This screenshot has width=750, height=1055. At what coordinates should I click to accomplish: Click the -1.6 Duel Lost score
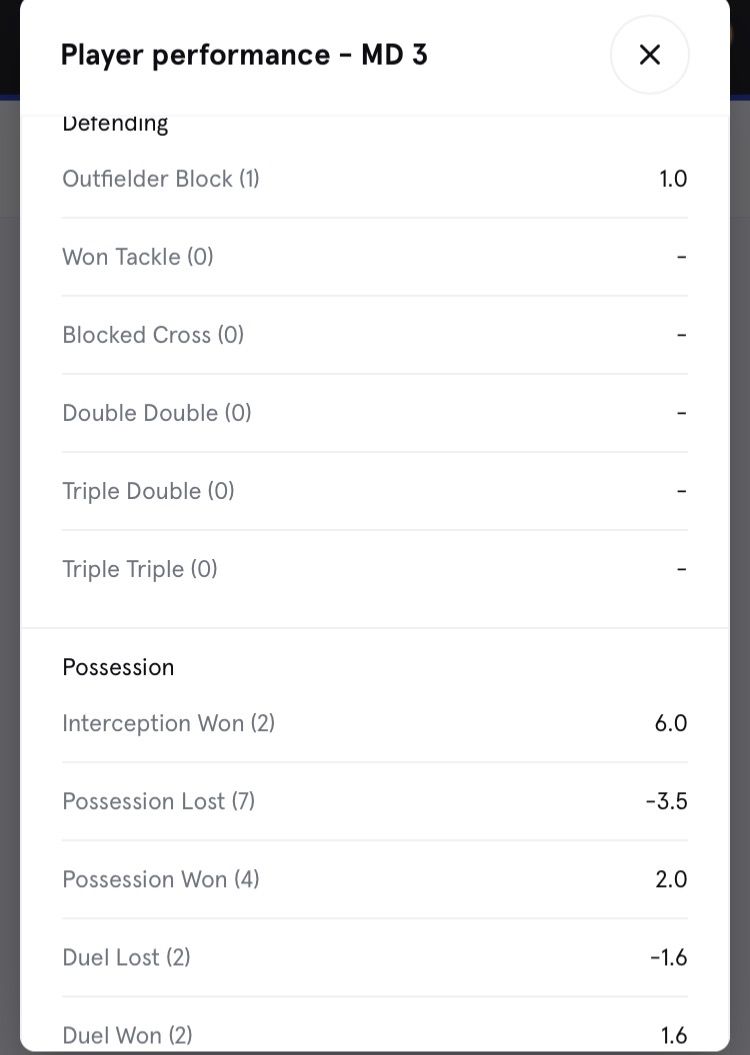(x=668, y=957)
